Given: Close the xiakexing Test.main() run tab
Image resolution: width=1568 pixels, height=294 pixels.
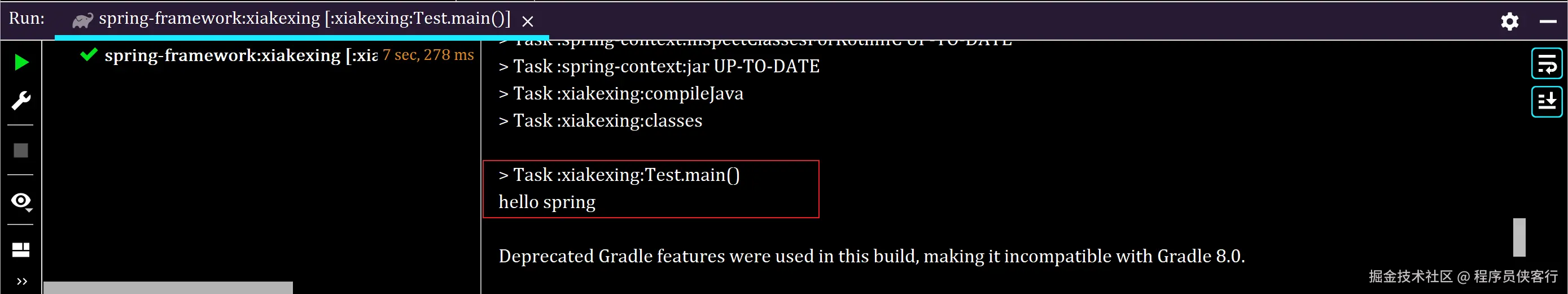Looking at the screenshot, I should 528,21.
